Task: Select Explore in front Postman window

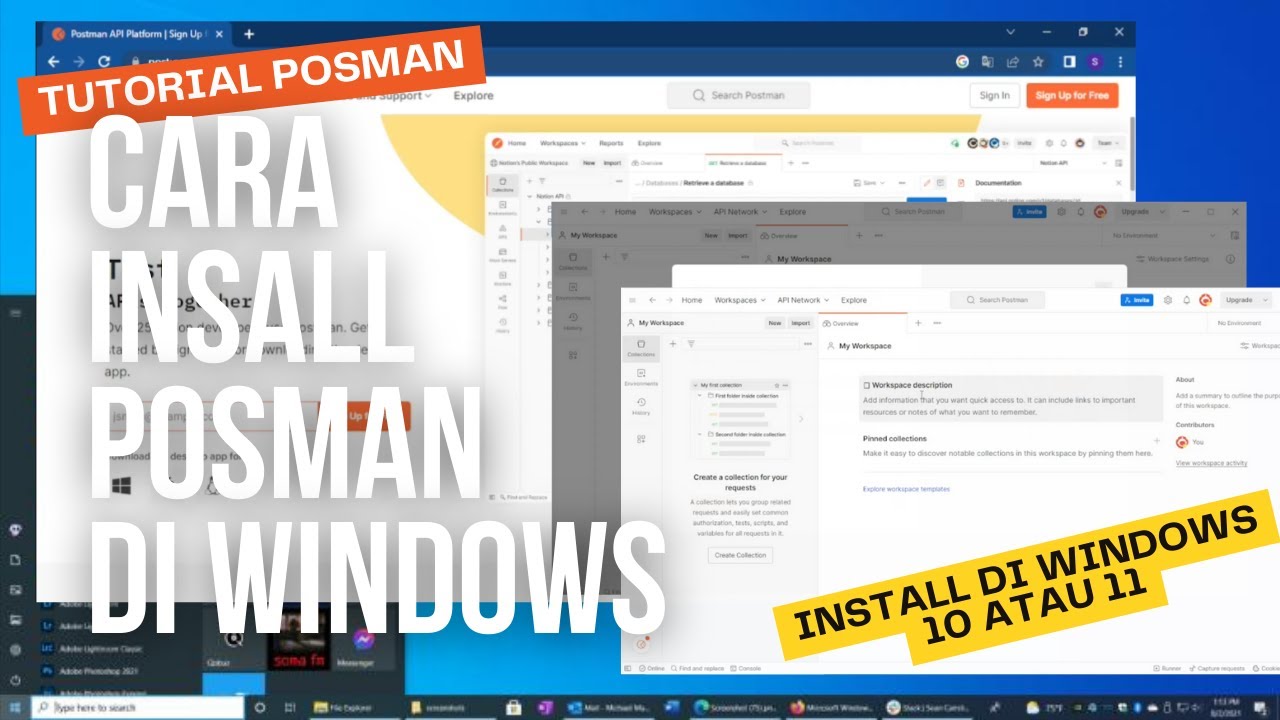Action: 854,300
